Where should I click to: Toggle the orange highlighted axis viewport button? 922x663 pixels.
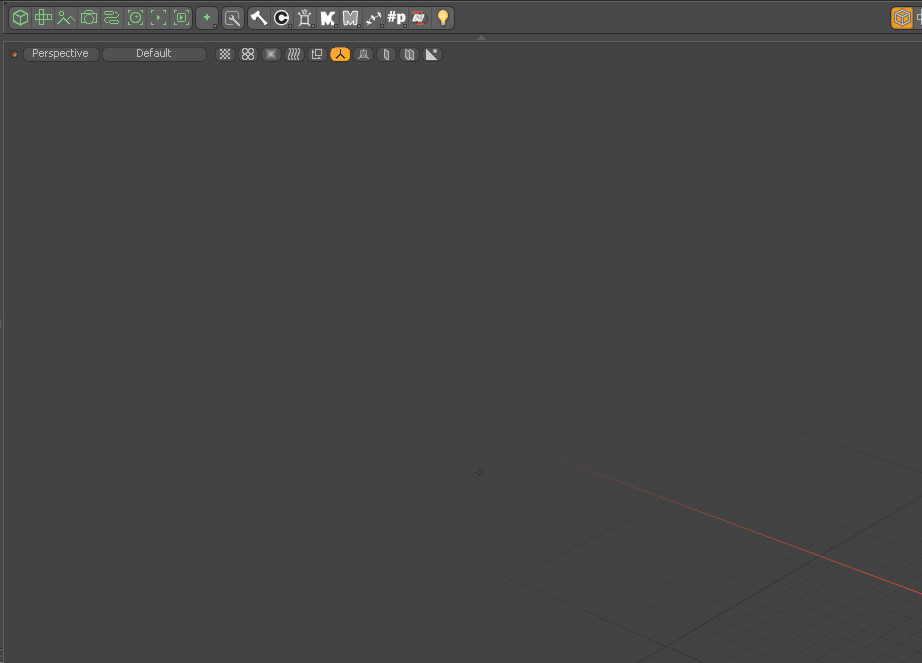coord(340,54)
